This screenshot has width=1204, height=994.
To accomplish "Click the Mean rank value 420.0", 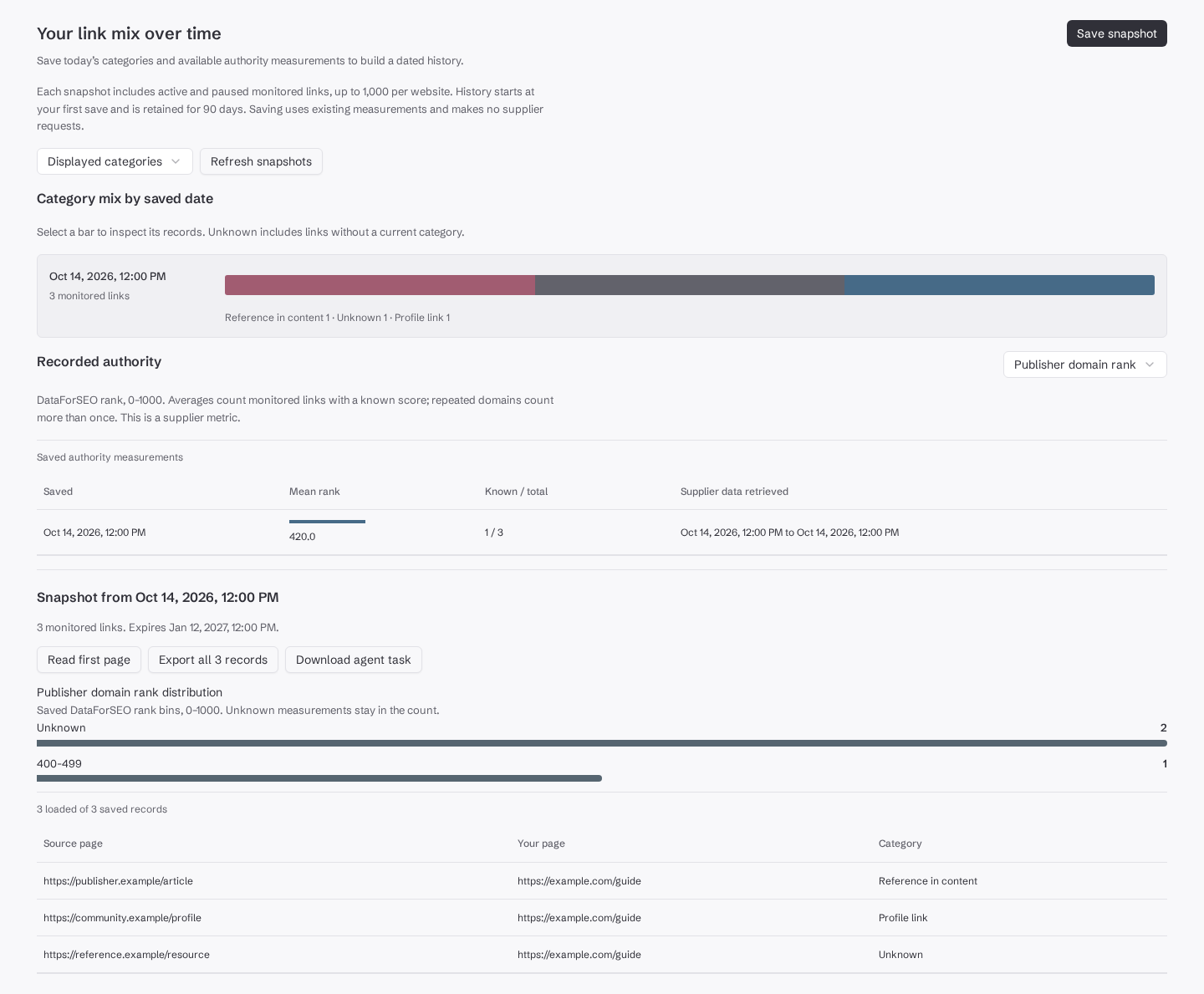I will click(302, 537).
